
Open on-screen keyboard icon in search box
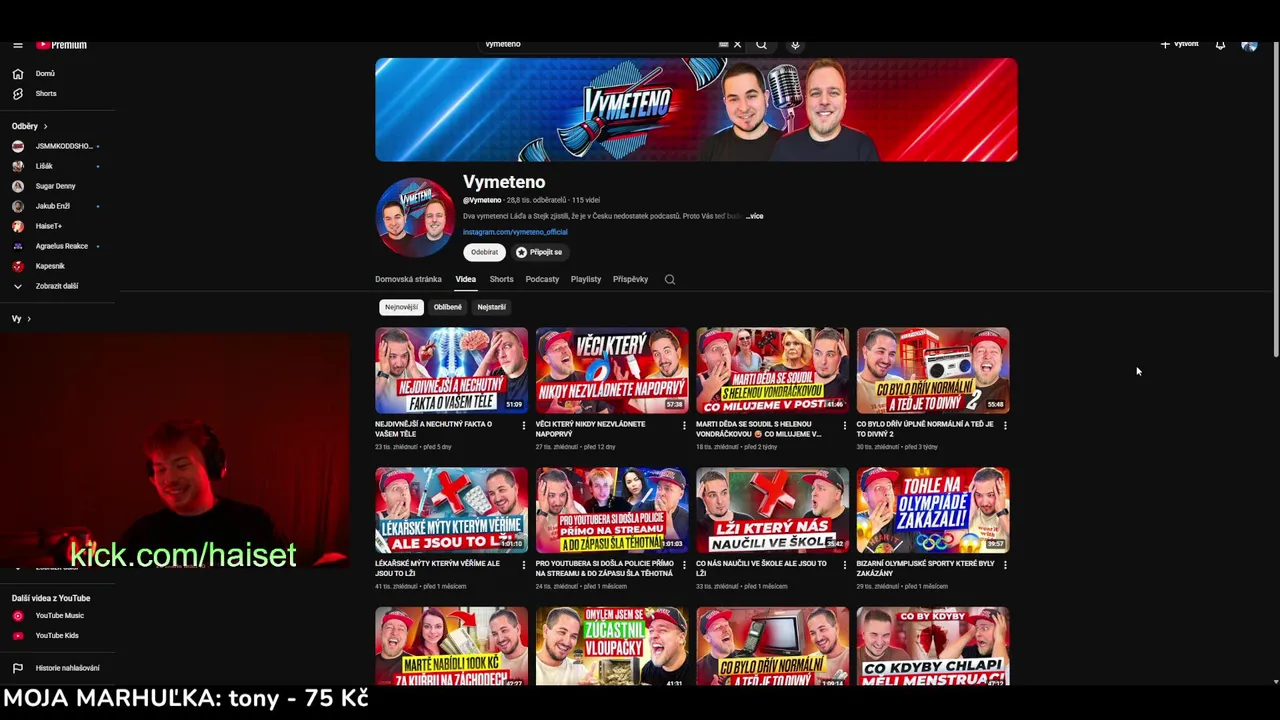pyautogui.click(x=723, y=44)
